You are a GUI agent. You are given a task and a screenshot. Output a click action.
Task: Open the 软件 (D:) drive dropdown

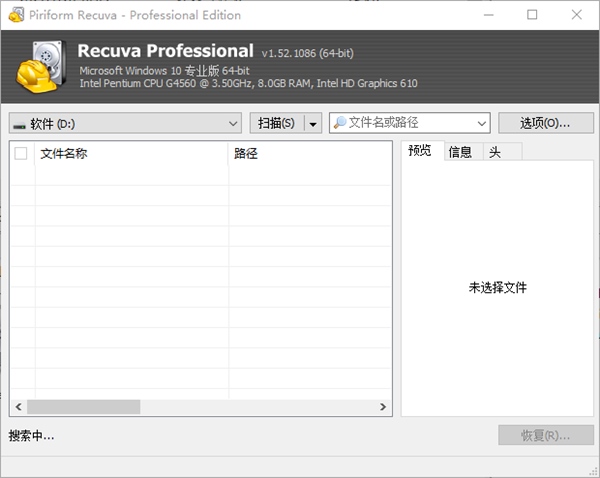coord(125,123)
